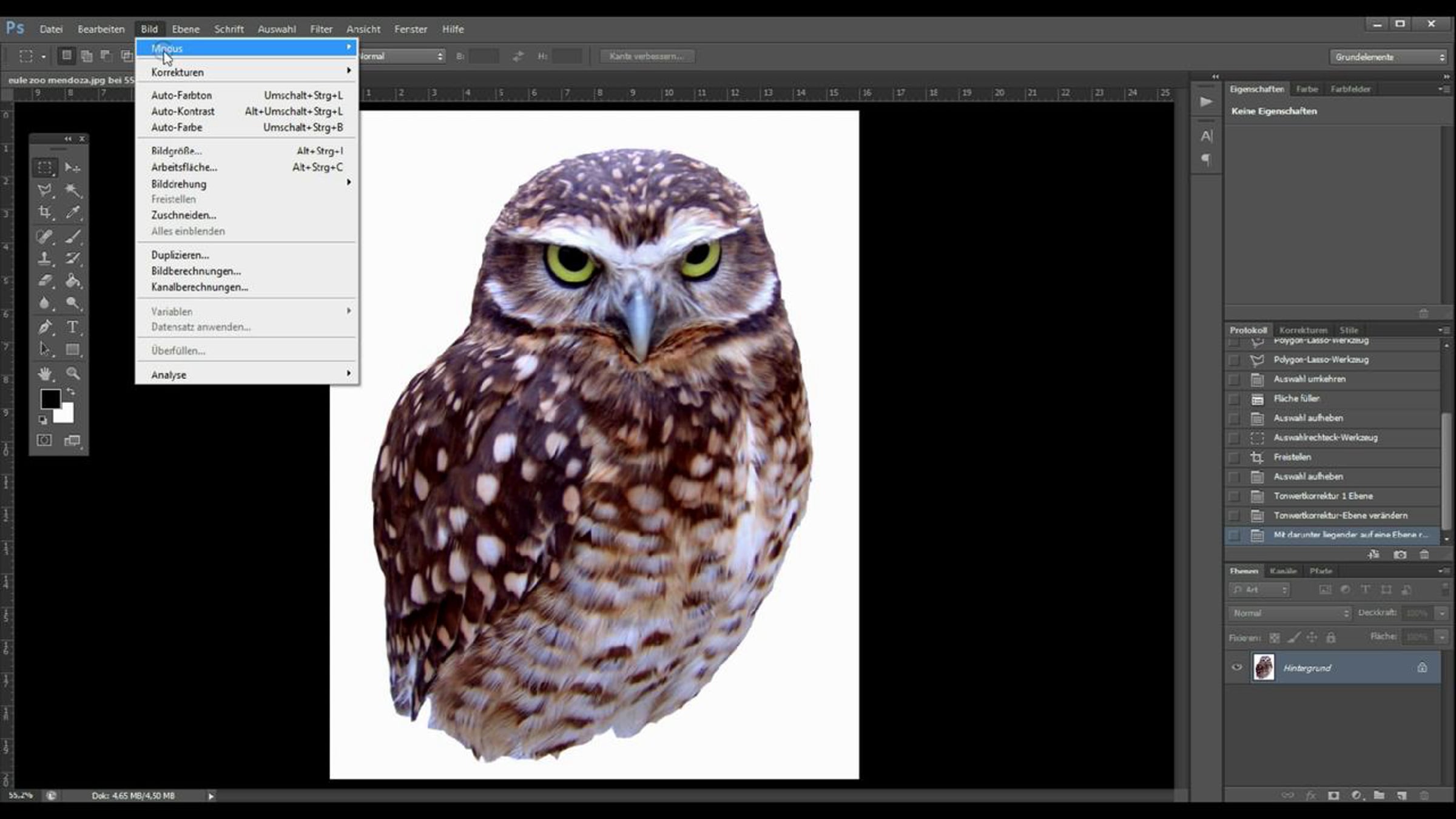This screenshot has width=1456, height=819.
Task: Select the Paint Bucket tool
Action: pyautogui.click(x=73, y=281)
